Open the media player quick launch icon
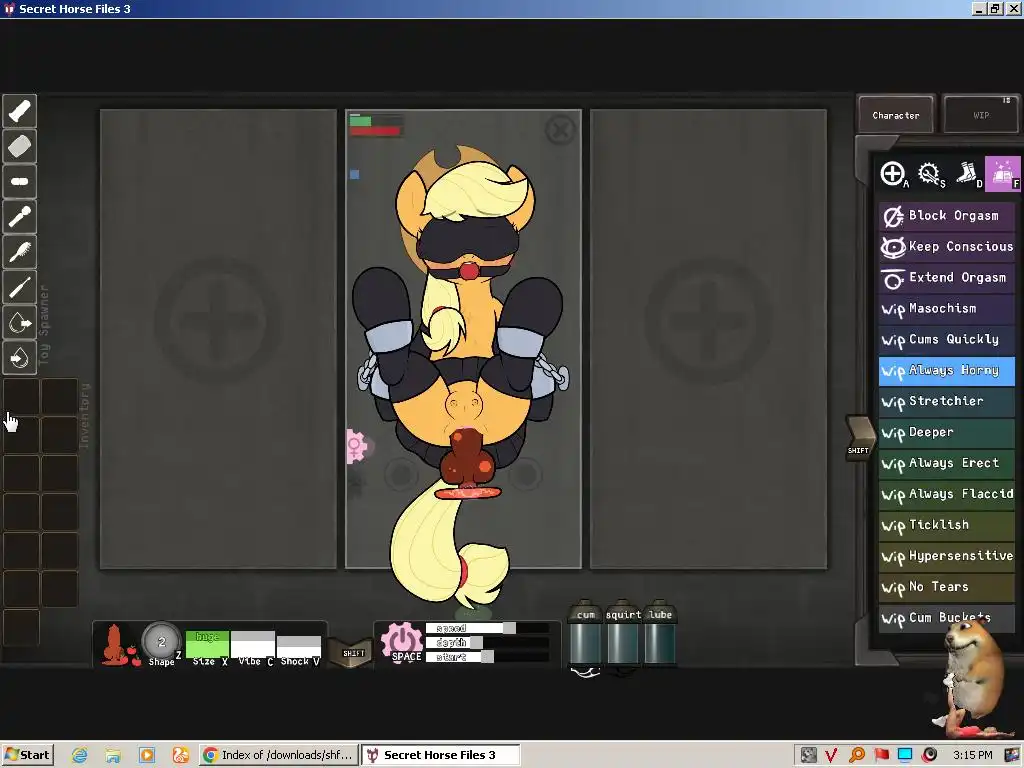 147,756
